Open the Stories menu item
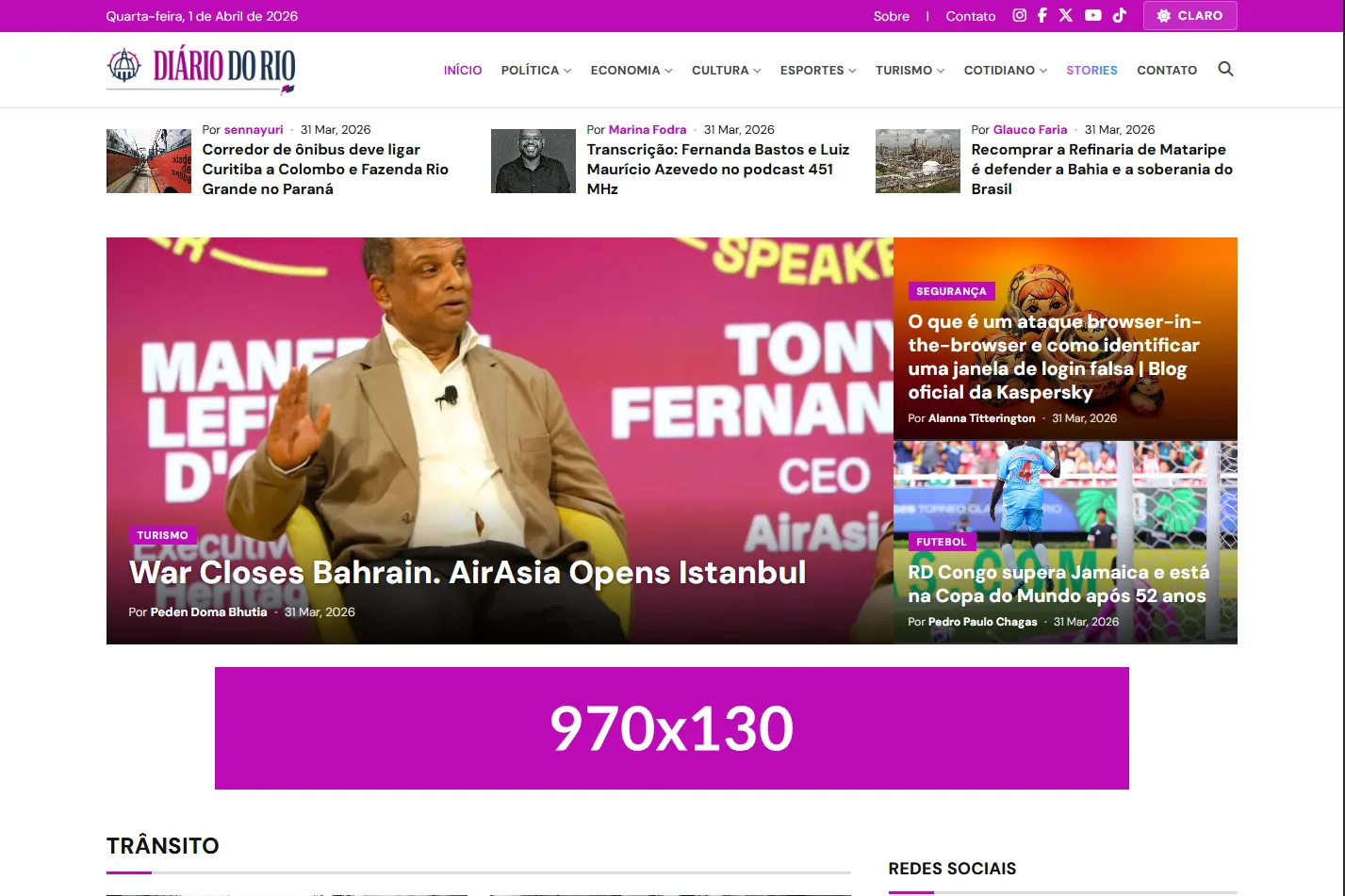 coord(1091,70)
